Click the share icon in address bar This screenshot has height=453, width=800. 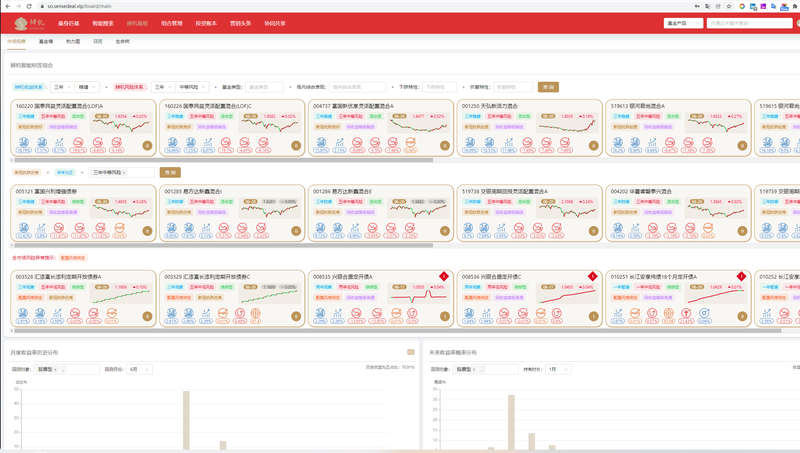click(x=718, y=6)
